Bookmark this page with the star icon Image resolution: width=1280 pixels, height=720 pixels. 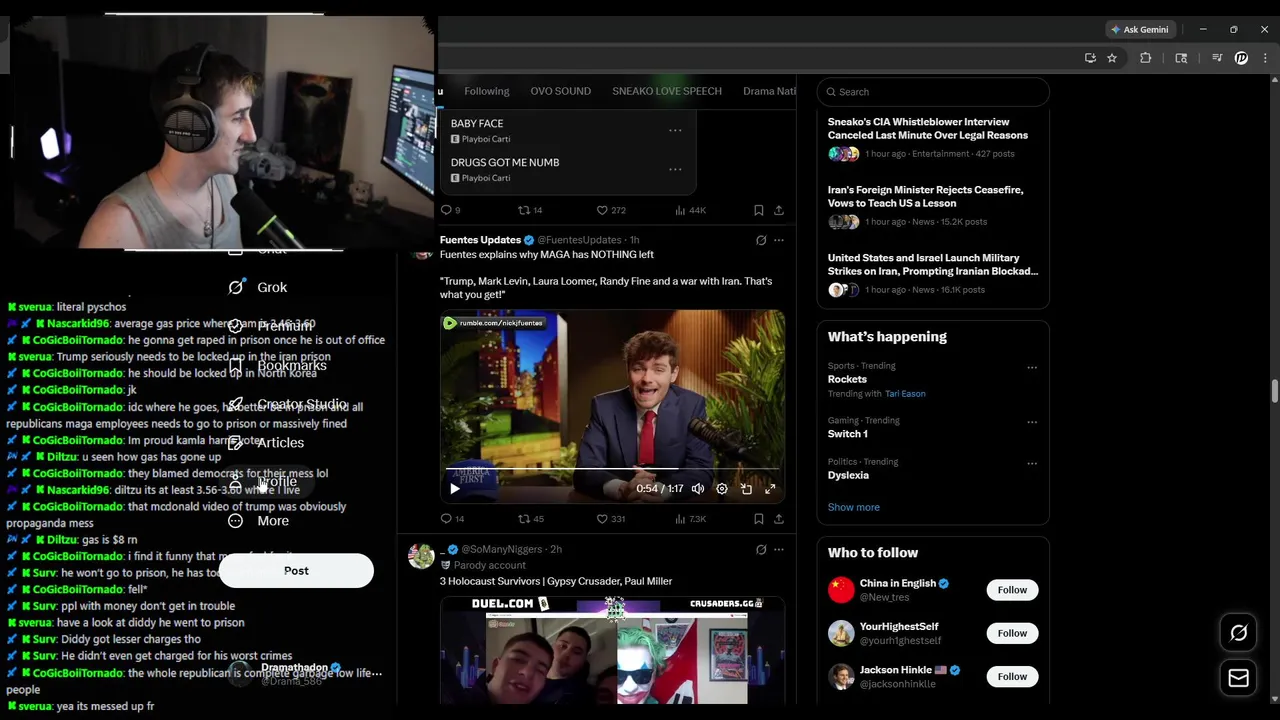tap(1112, 58)
